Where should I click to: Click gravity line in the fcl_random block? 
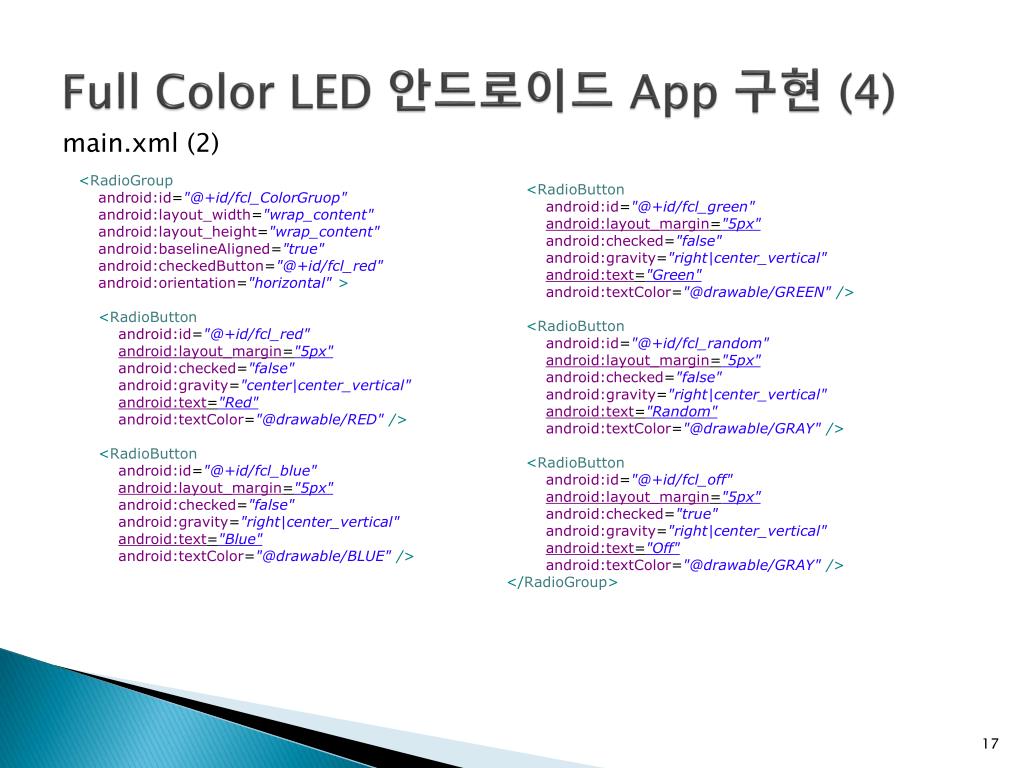pyautogui.click(x=686, y=394)
